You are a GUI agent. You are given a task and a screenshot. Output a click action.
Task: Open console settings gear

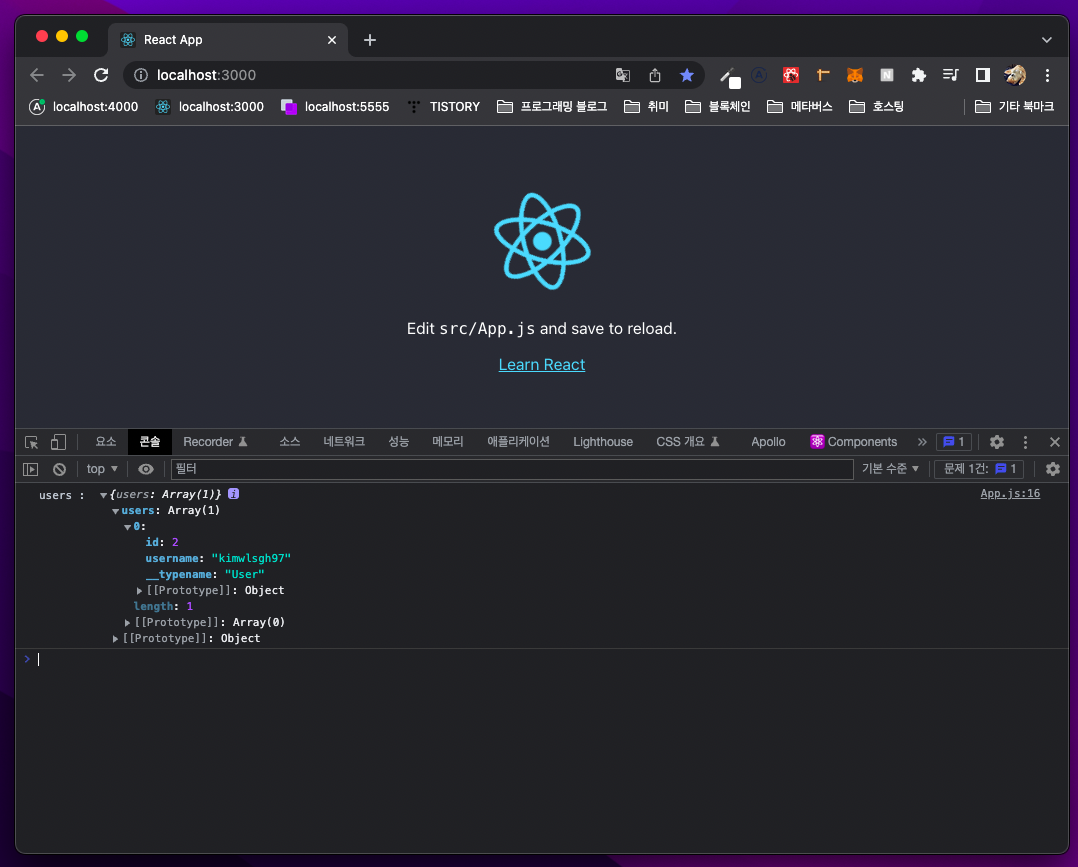[x=1053, y=469]
